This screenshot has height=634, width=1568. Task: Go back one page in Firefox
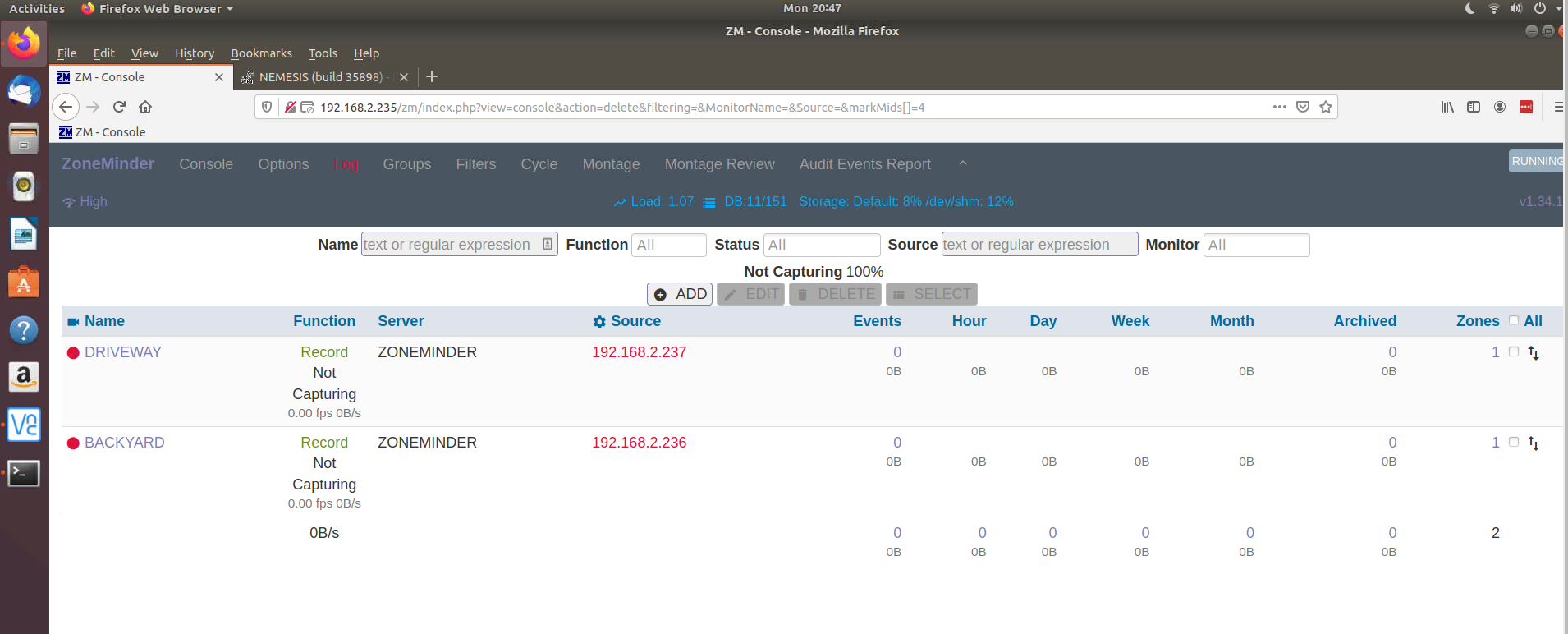point(66,107)
